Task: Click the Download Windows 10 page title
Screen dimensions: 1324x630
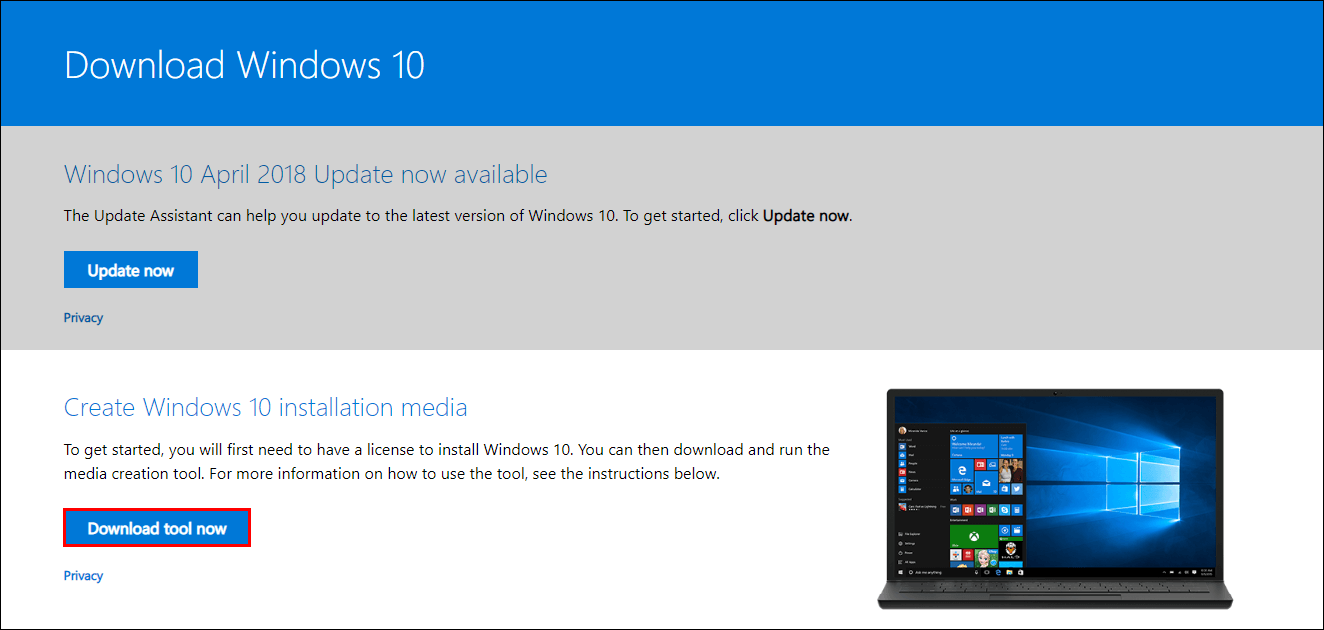Action: coord(245,65)
